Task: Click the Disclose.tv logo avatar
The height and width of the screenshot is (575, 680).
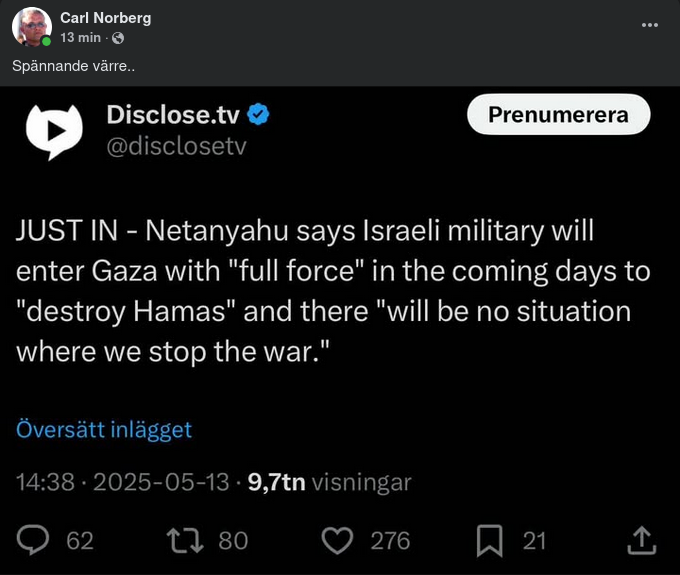Action: pos(54,129)
